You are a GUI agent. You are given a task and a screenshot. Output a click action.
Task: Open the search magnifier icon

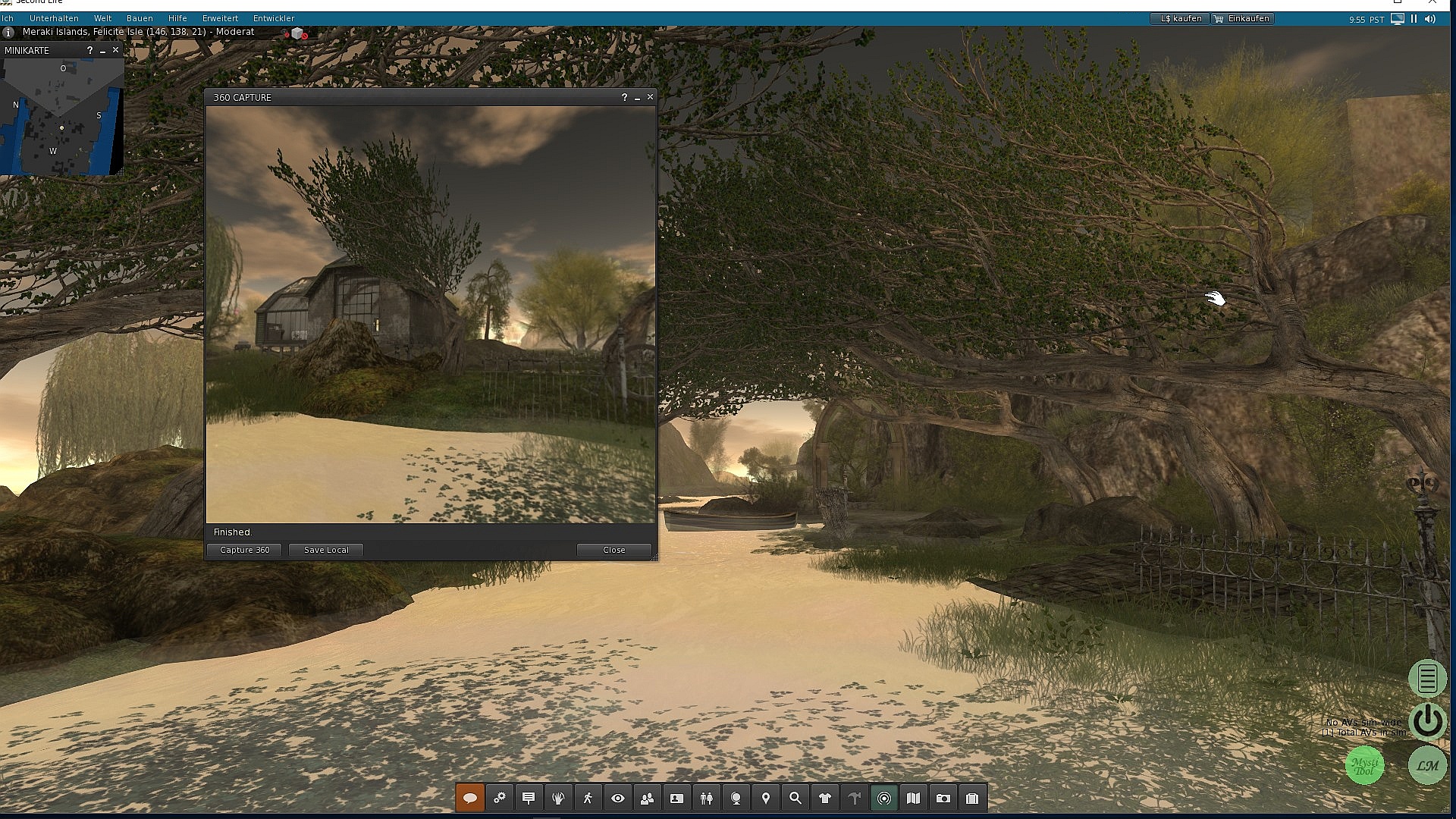795,798
